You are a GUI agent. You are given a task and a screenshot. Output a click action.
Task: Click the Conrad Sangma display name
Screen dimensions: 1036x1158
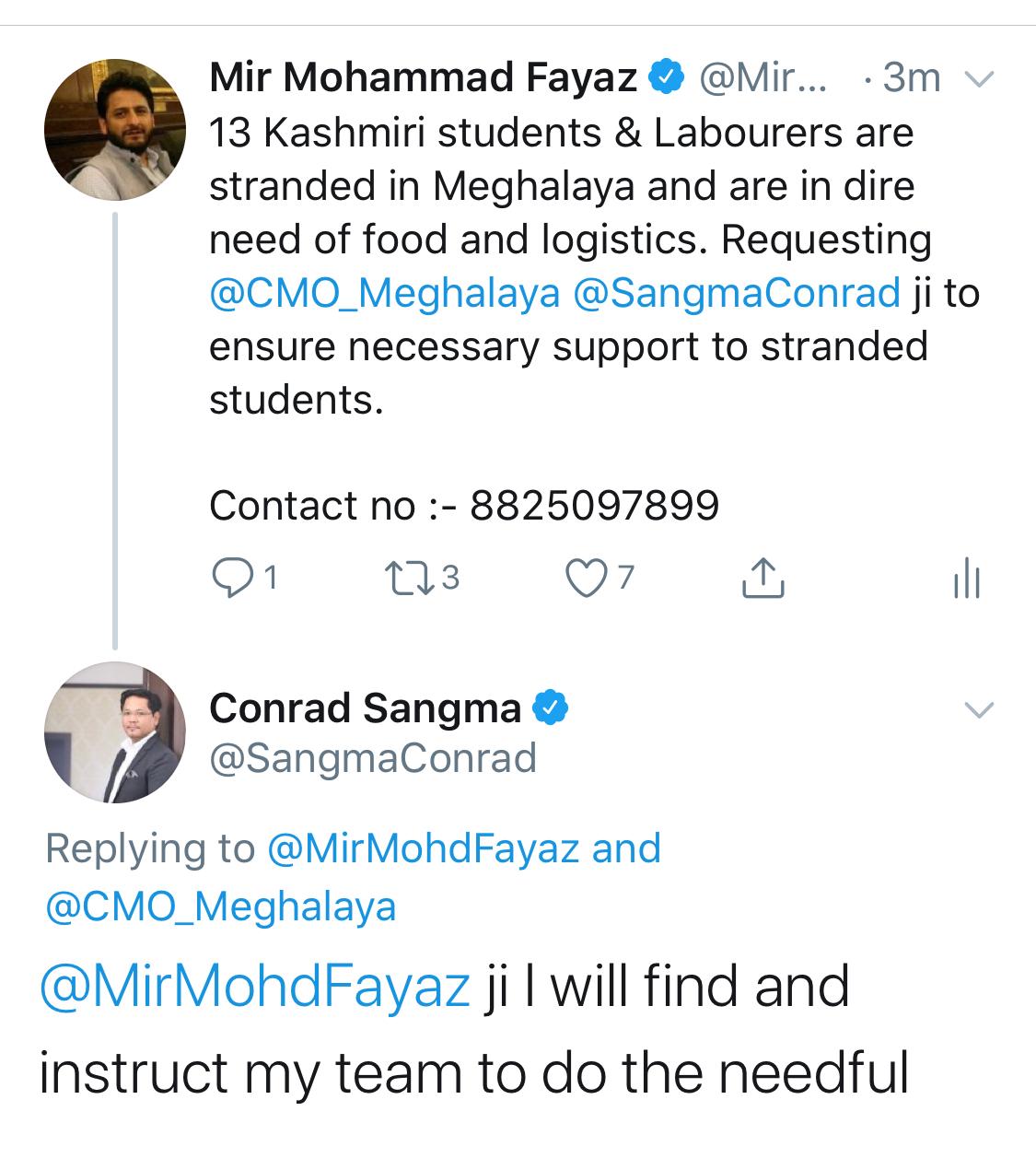(365, 708)
